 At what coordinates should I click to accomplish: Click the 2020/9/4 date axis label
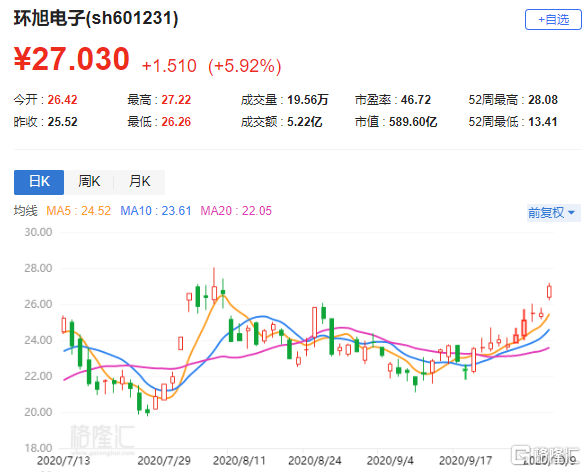coord(390,460)
